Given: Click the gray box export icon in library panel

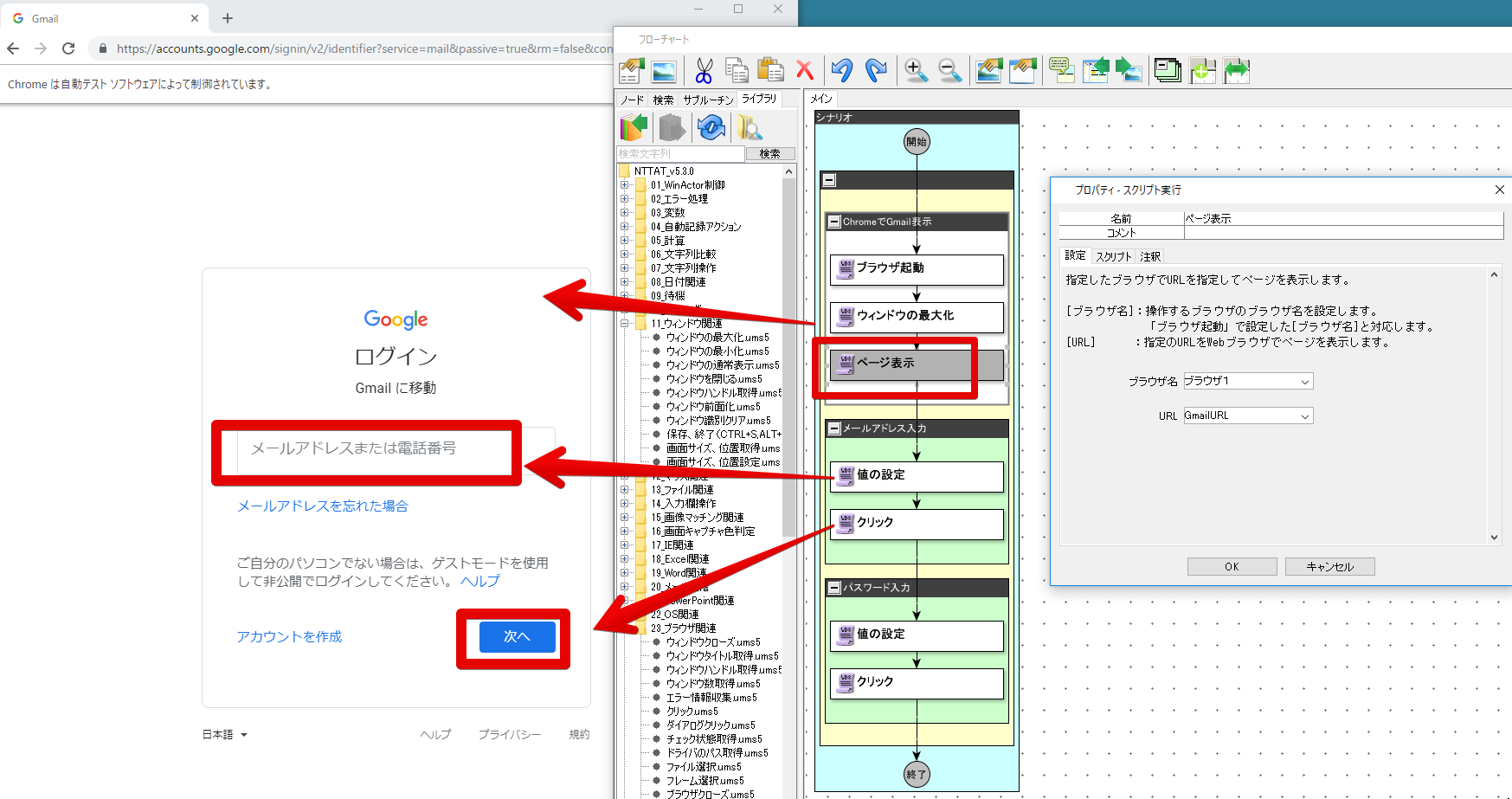Looking at the screenshot, I should [672, 128].
